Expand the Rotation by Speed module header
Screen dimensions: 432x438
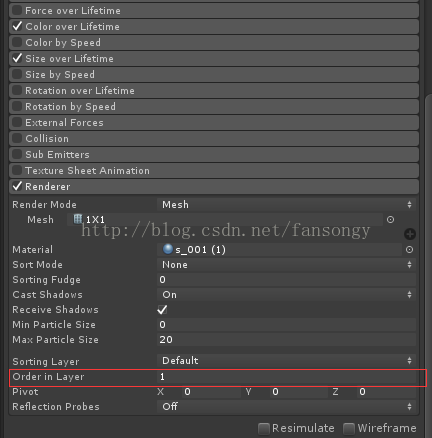214,106
